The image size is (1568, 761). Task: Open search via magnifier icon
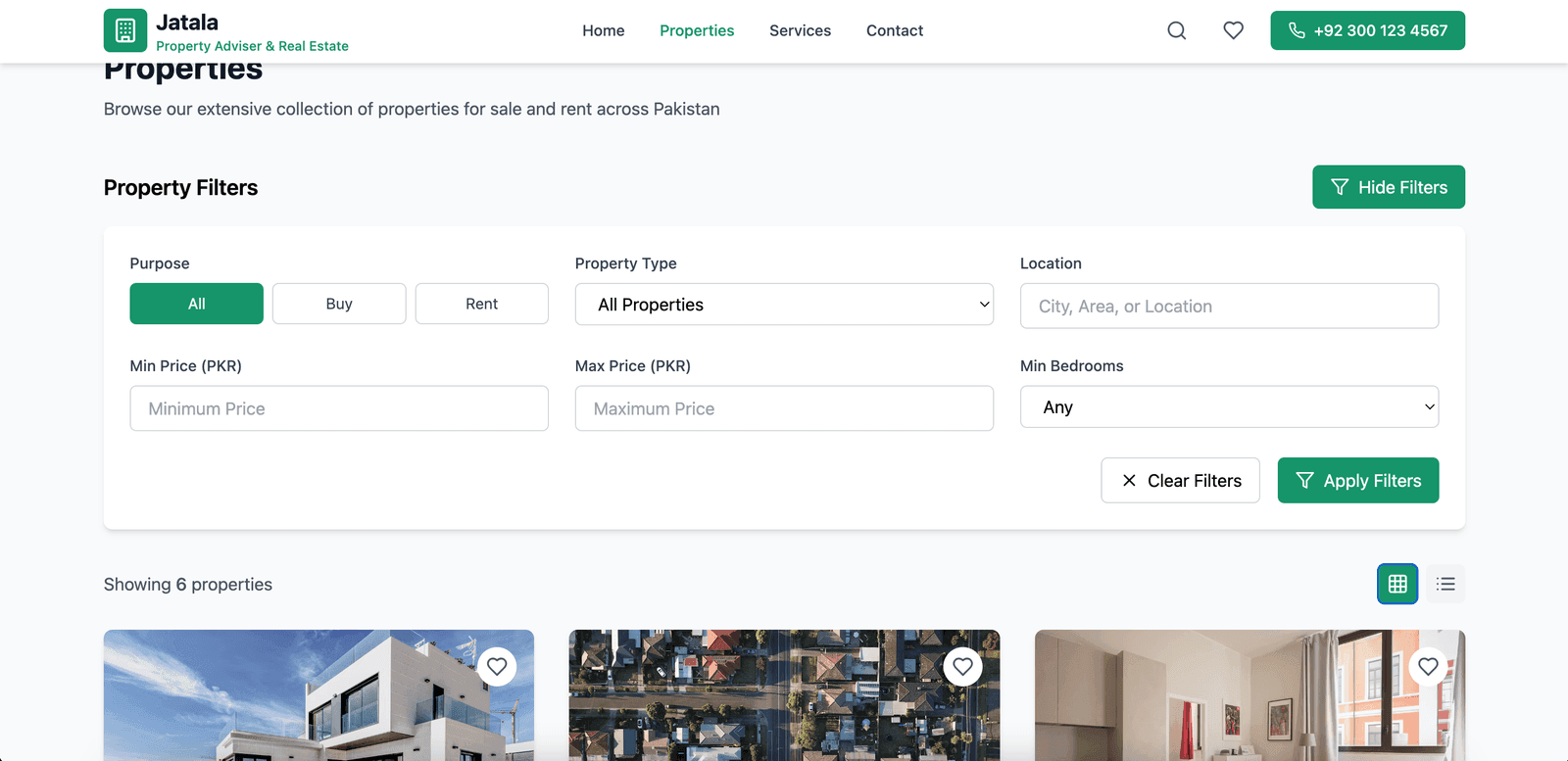(1177, 30)
